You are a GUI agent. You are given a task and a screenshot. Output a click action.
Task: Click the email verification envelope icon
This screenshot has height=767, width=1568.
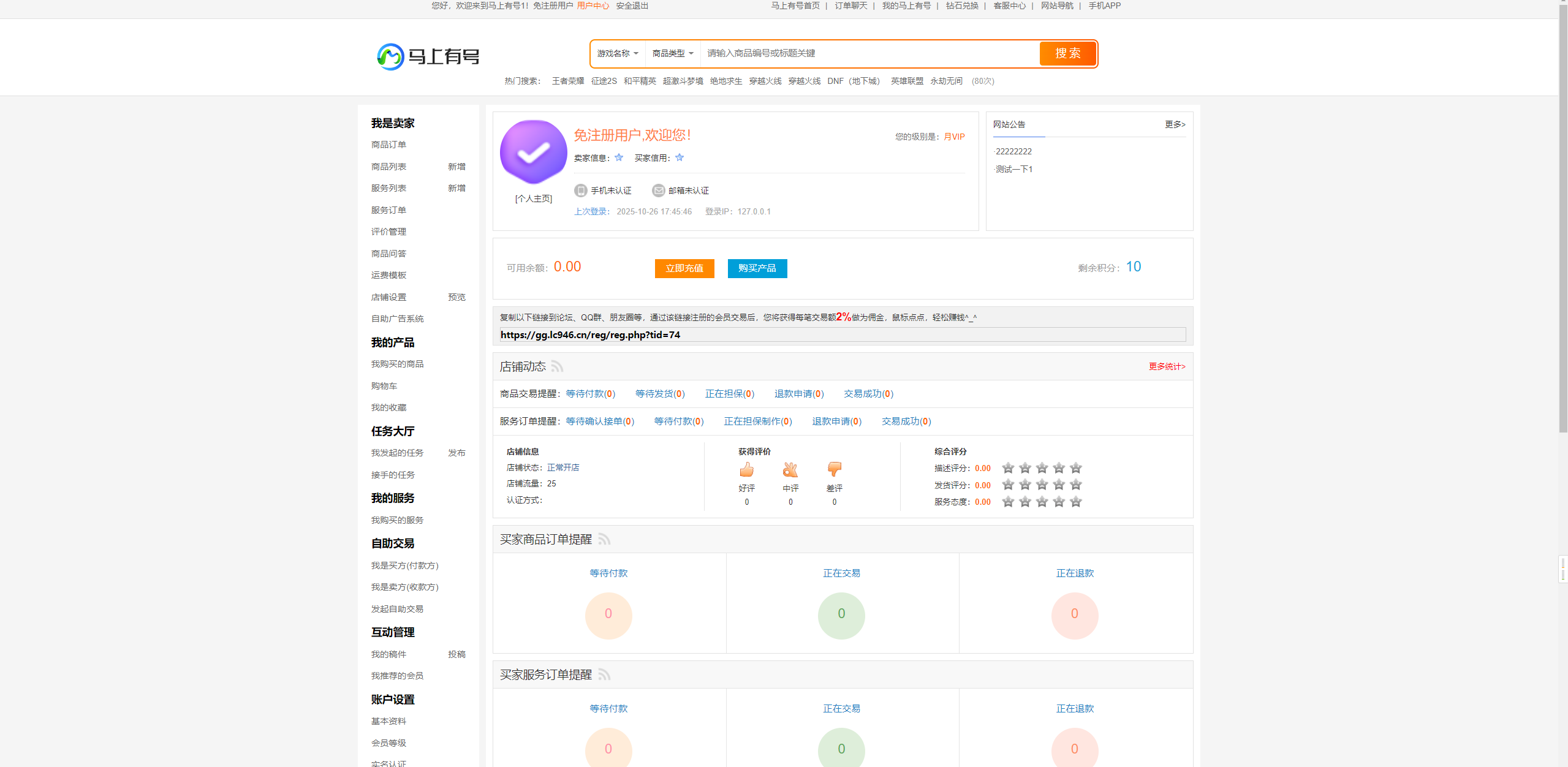(x=658, y=191)
